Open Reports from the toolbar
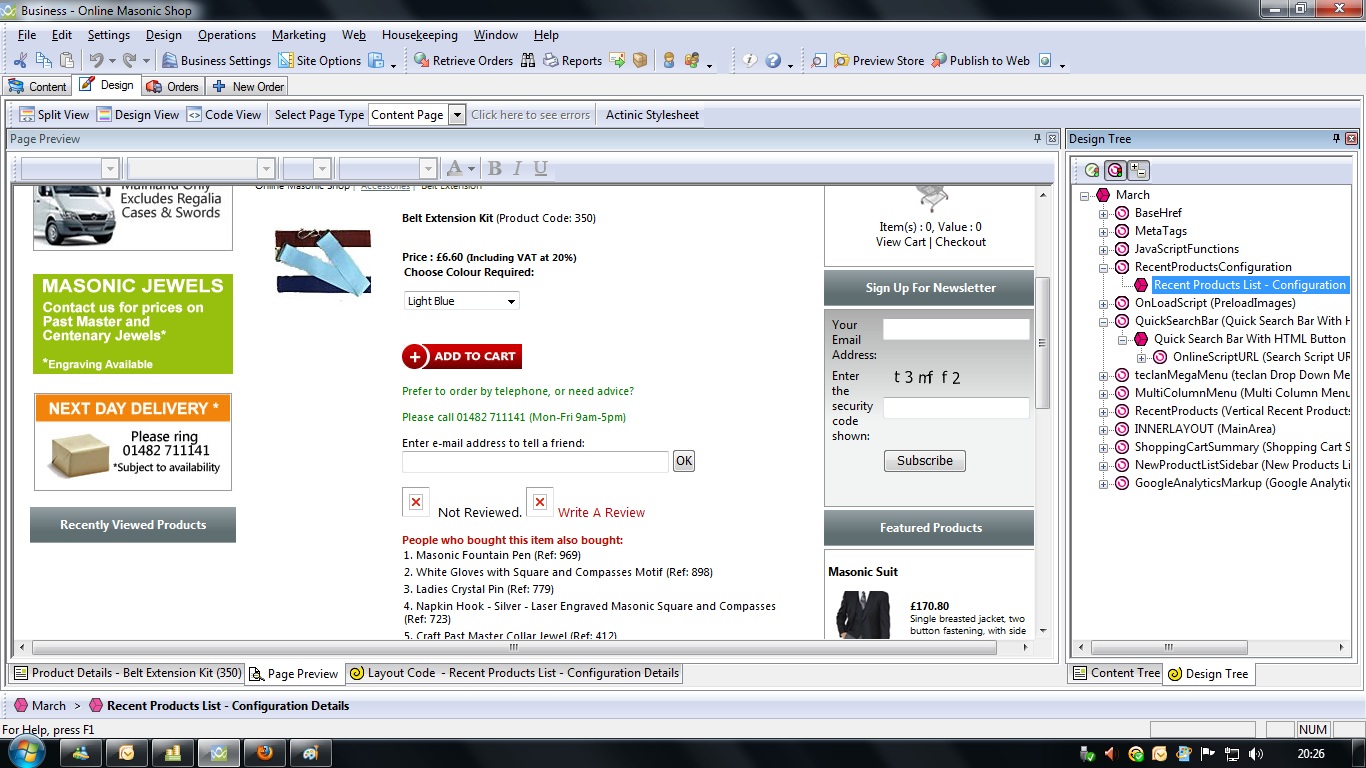 pos(551,61)
